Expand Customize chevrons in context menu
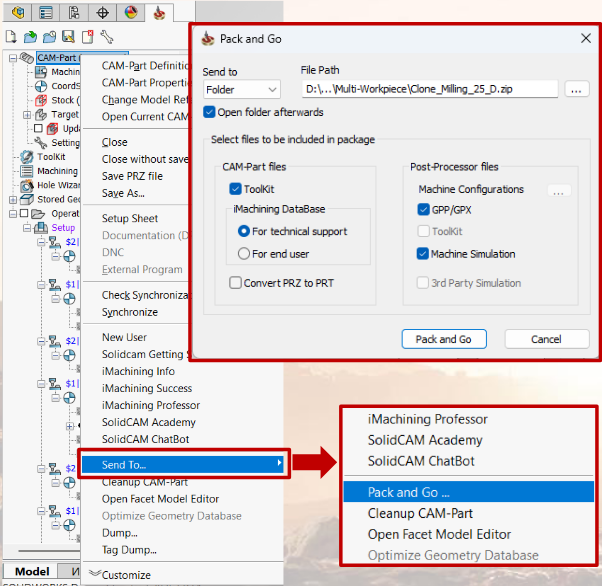Screen dimensions: 602x586 tap(94, 573)
